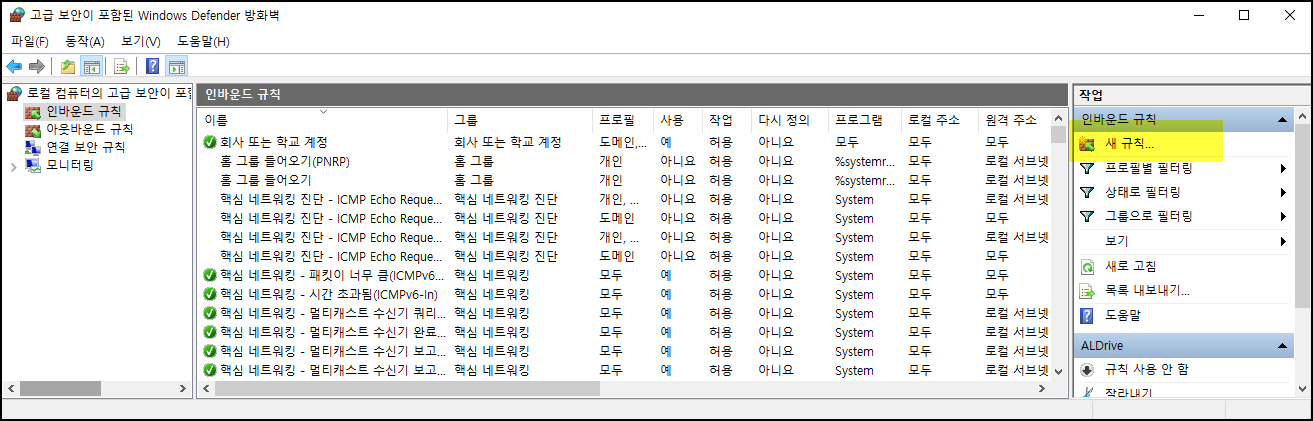Click the actions pane scrollbar down arrow

pos(1302,388)
